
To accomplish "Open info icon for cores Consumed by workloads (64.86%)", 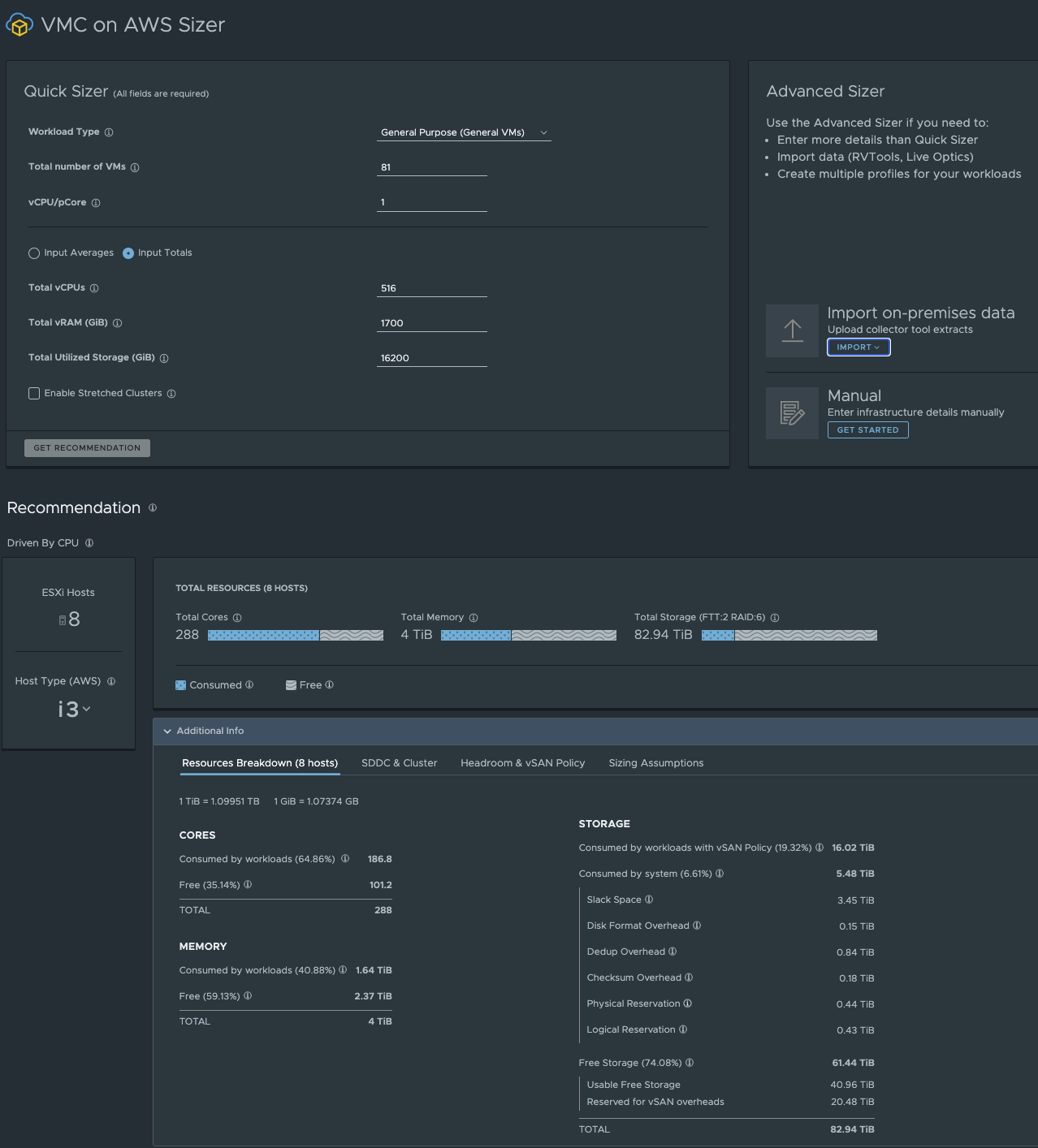I will 345,858.
